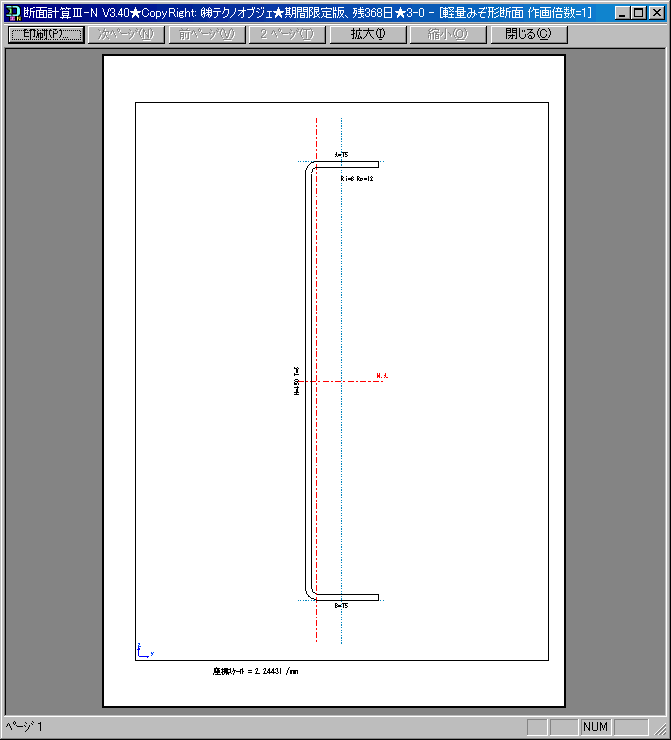This screenshot has height=740, width=671.
Task: Go back using 前ページ(V) button
Action: [x=206, y=34]
